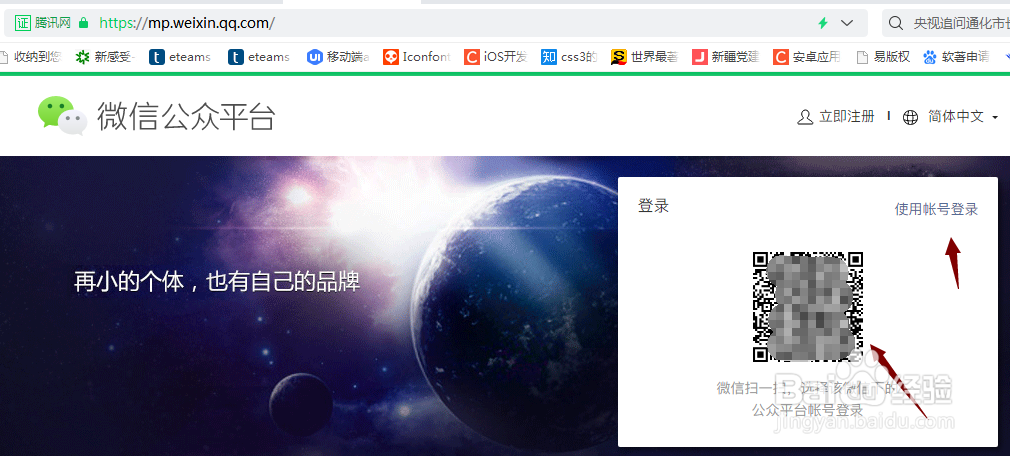Click the WeChat logo bubbles icon
The width and height of the screenshot is (1010, 456).
pos(62,116)
